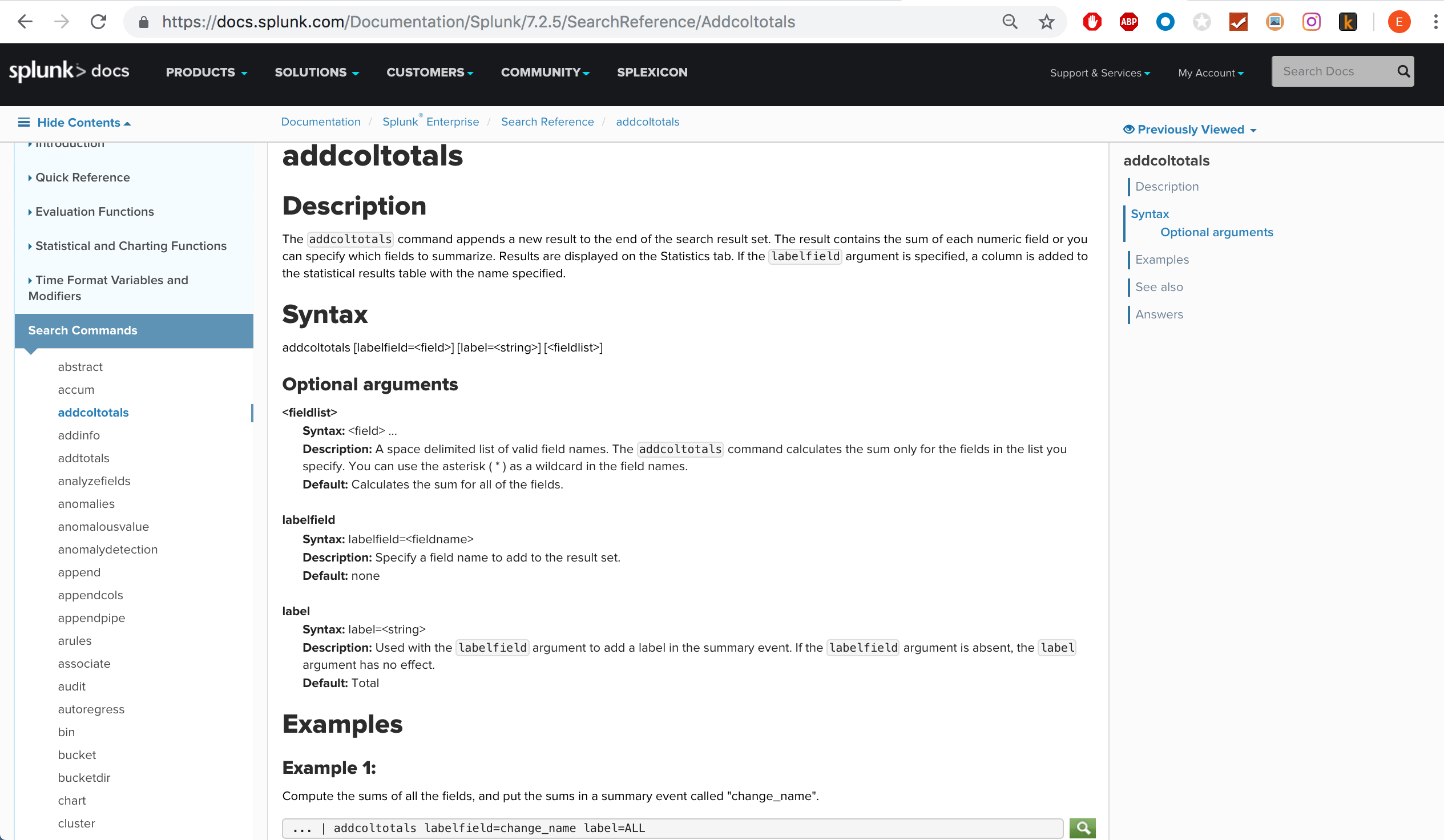Click the Example 1 addcoltotals code box
The width and height of the screenshot is (1444, 840).
(x=672, y=828)
